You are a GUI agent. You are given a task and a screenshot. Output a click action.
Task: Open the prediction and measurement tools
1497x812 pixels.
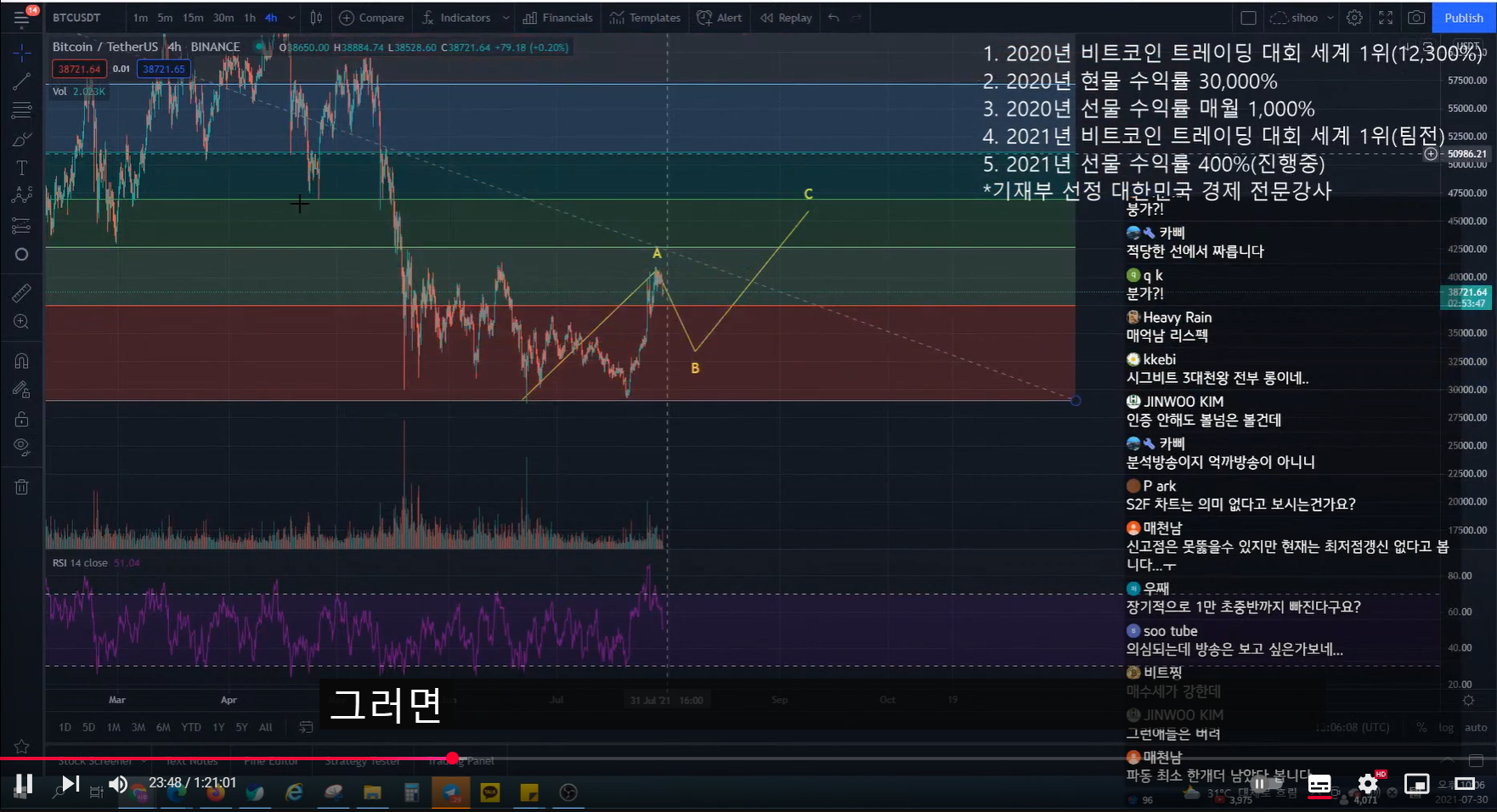pyautogui.click(x=22, y=225)
